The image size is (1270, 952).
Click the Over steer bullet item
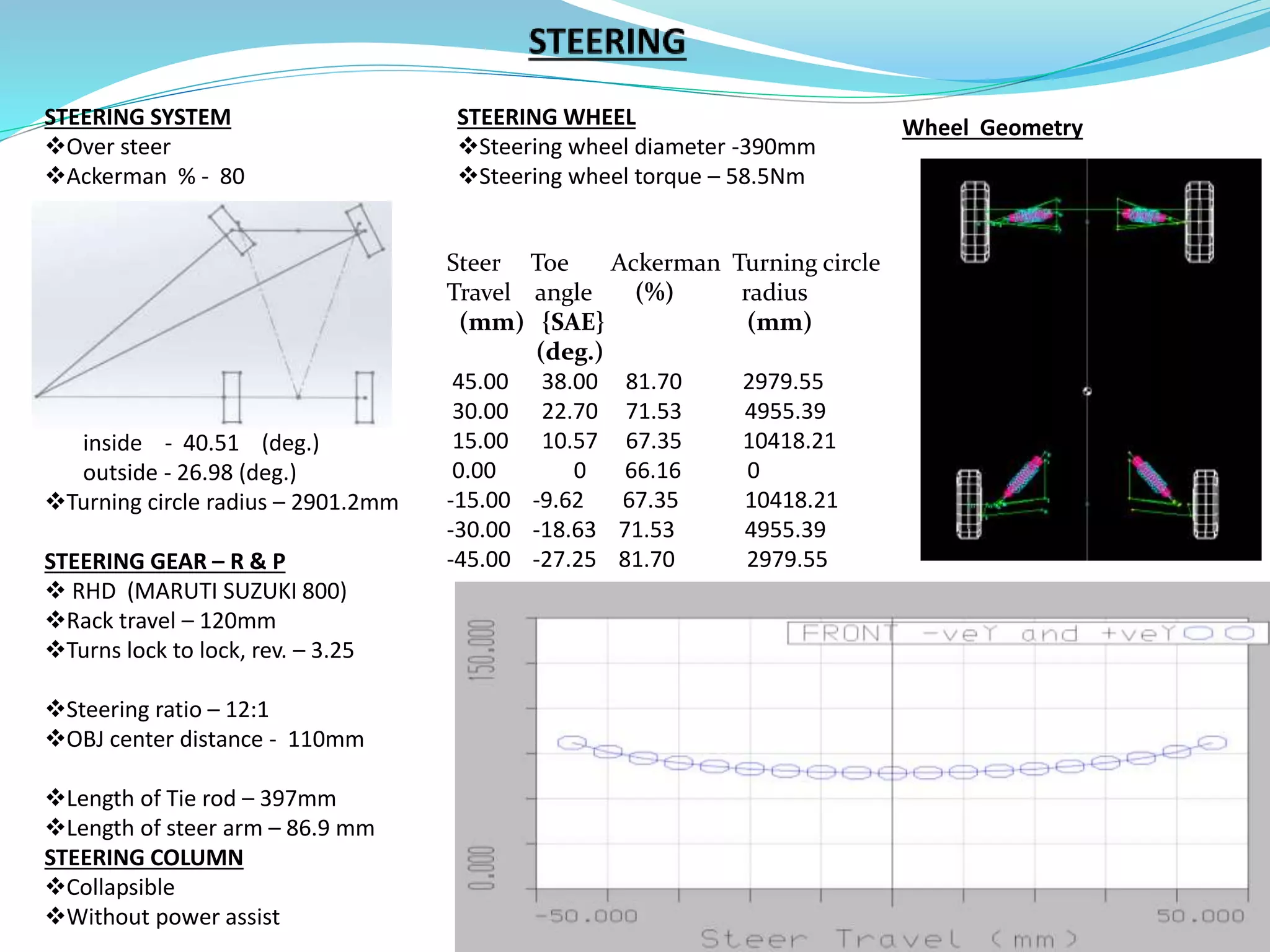[x=118, y=147]
